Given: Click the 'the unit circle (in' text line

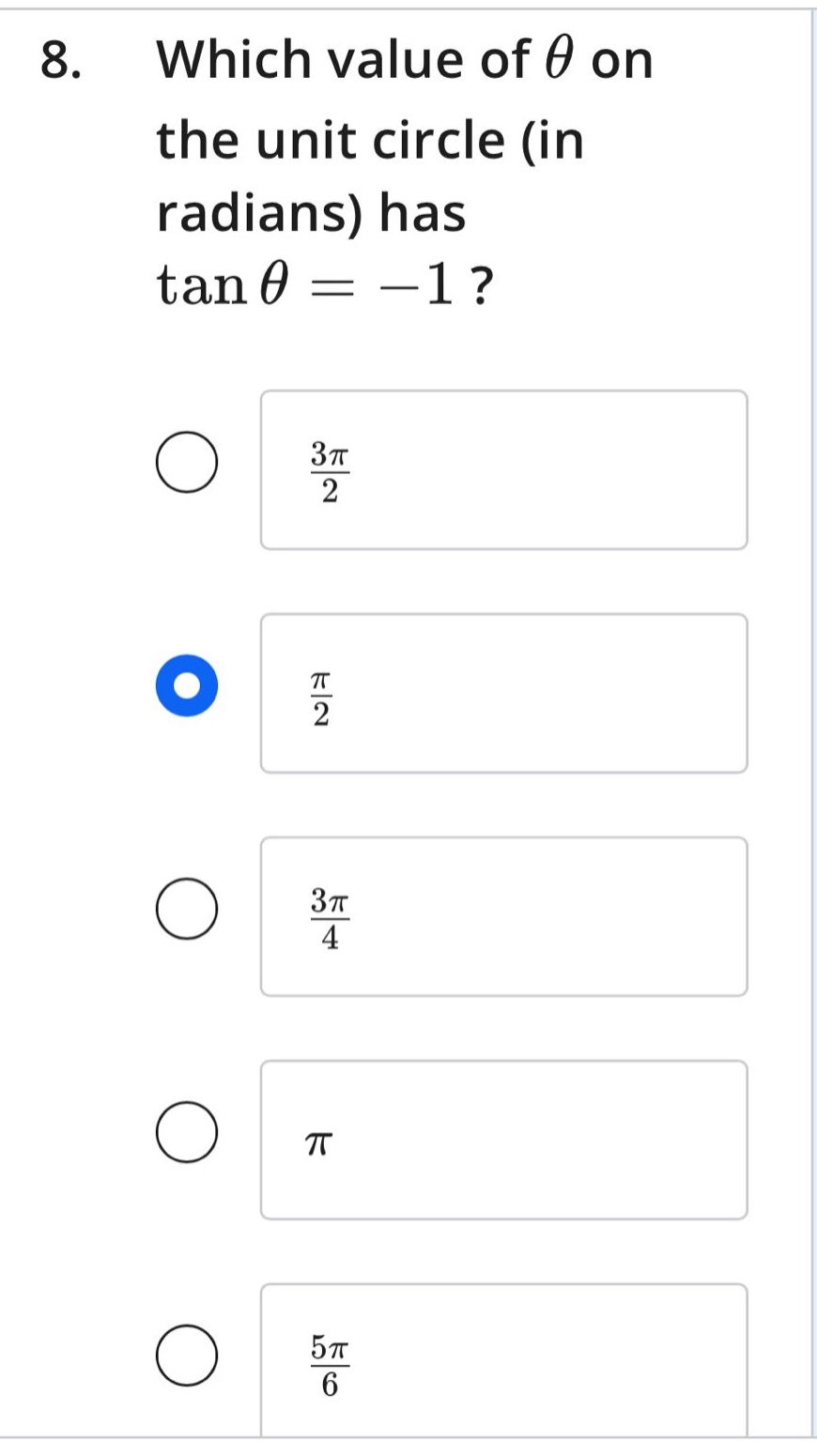Looking at the screenshot, I should coord(370,141).
